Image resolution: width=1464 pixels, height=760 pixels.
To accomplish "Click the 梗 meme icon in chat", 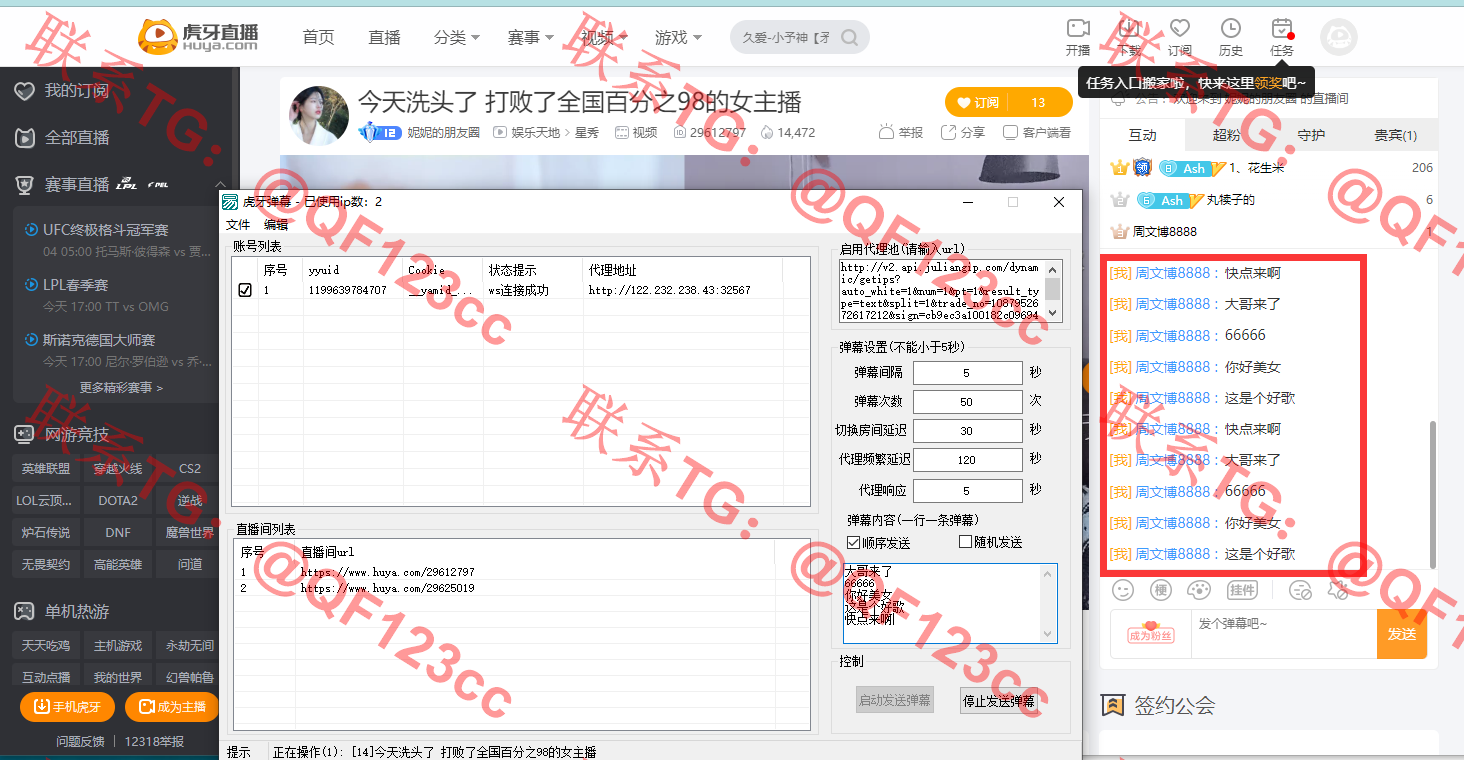I will (x=1160, y=590).
